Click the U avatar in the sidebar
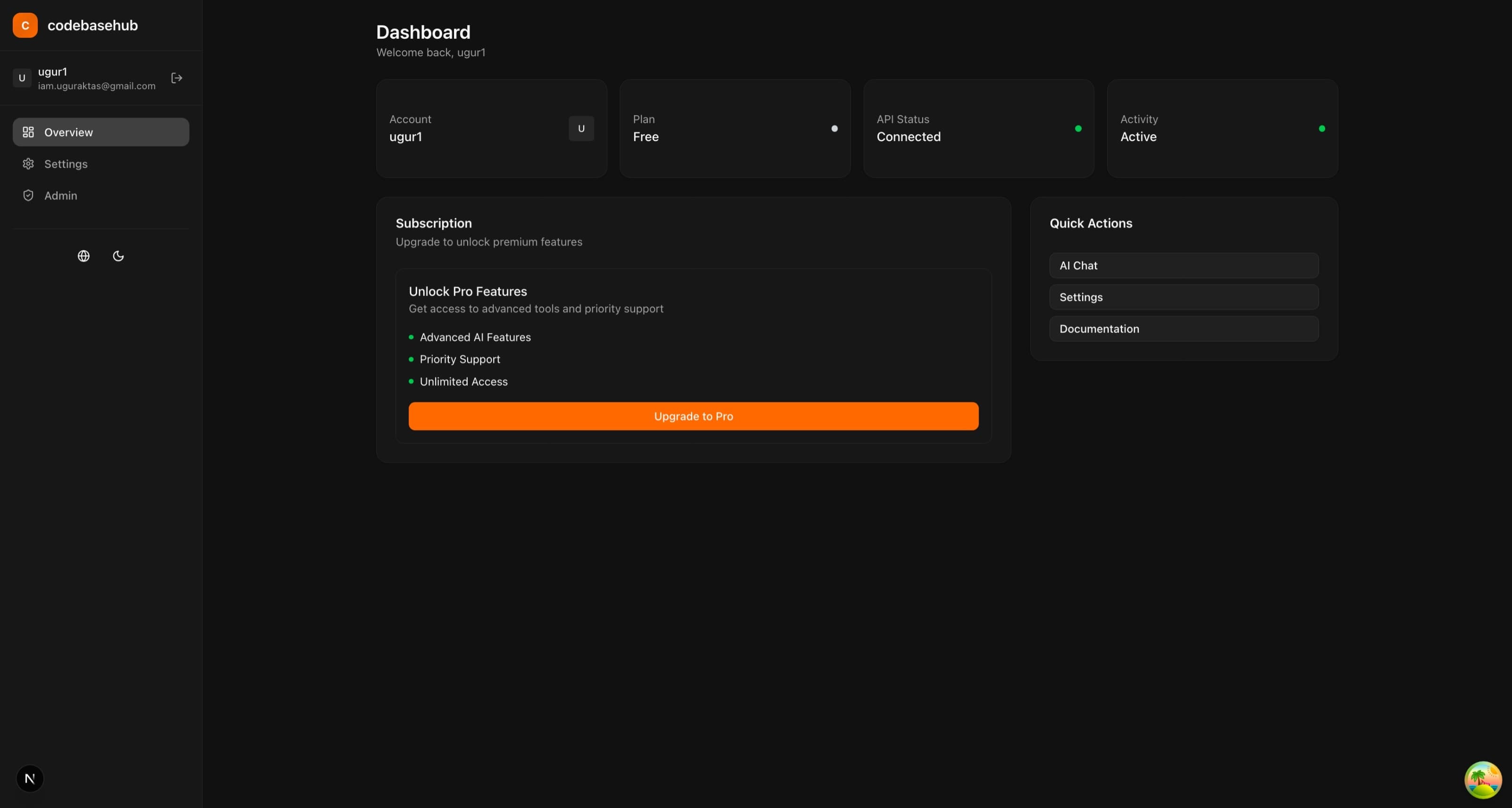Screen dimensions: 1512x808 click(22, 77)
